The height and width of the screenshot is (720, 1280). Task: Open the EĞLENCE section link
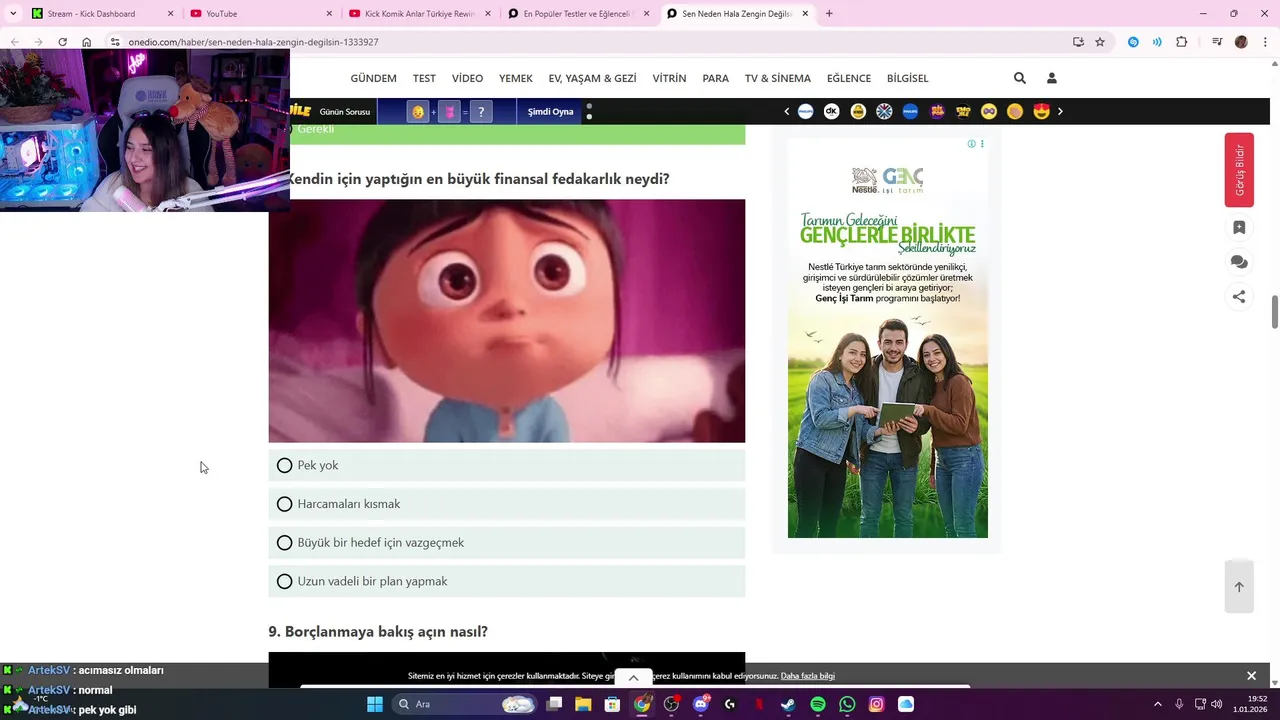click(x=849, y=78)
